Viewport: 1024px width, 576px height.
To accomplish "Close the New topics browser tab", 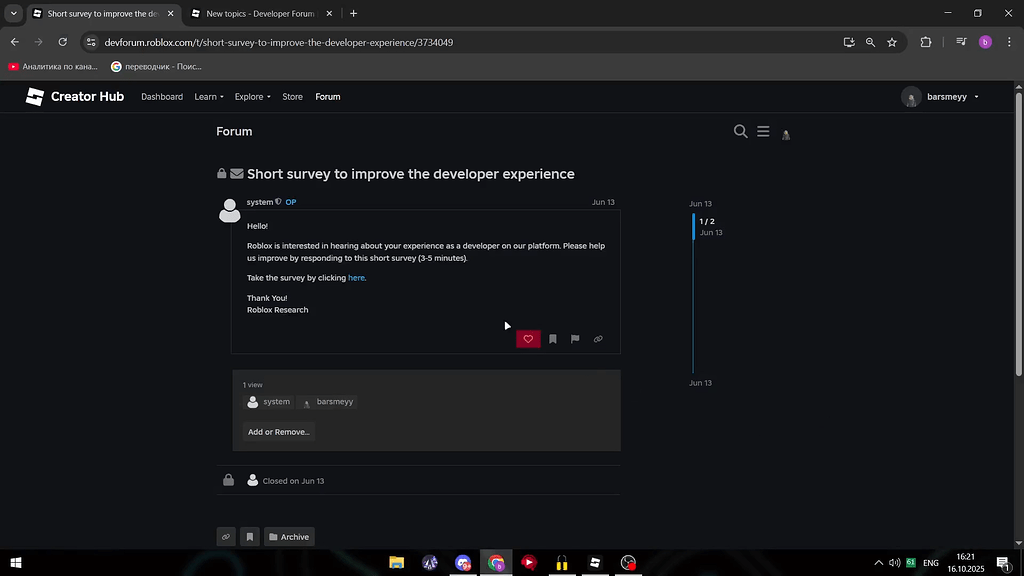I will [329, 14].
